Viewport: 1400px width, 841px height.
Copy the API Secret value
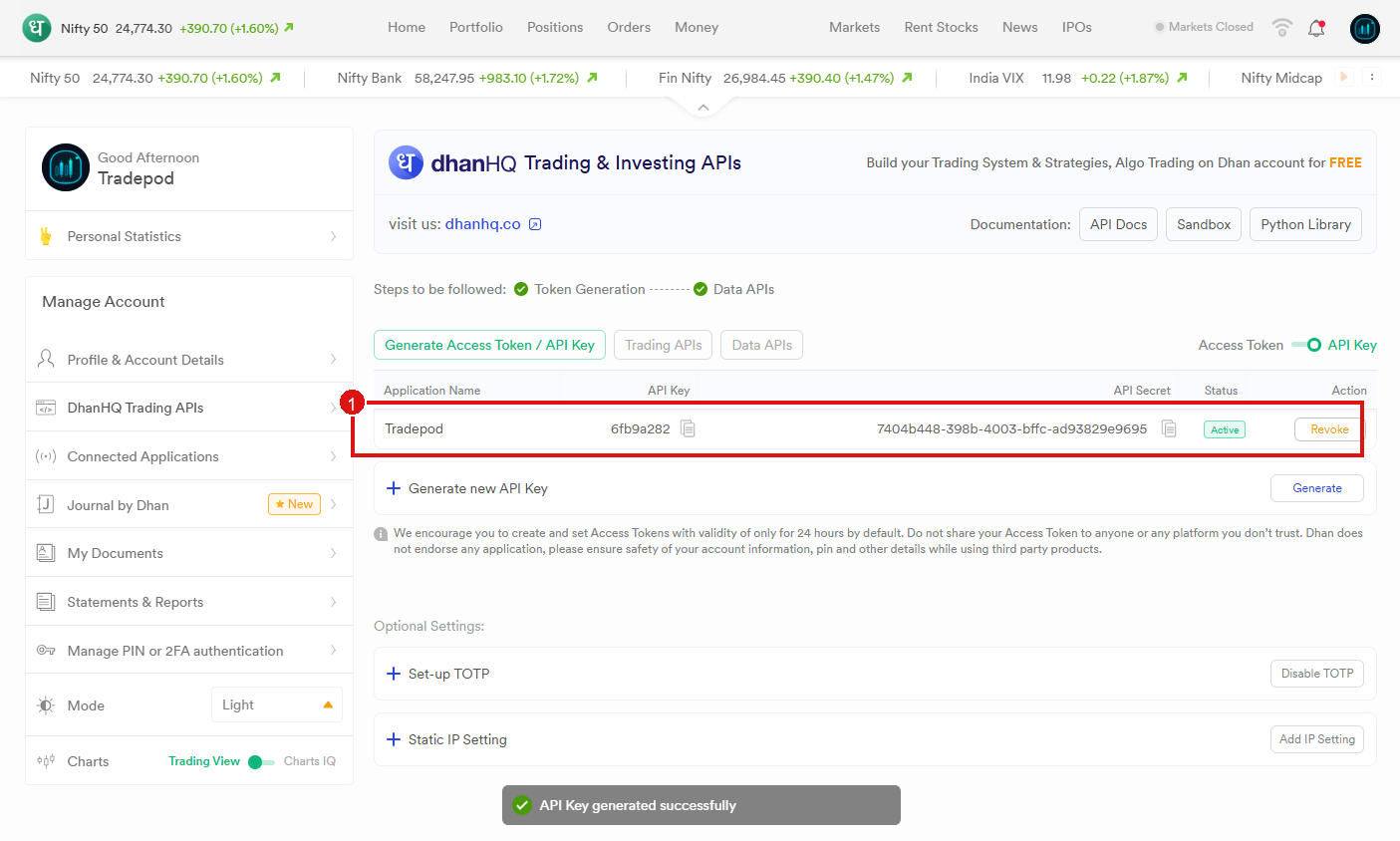coord(1169,428)
